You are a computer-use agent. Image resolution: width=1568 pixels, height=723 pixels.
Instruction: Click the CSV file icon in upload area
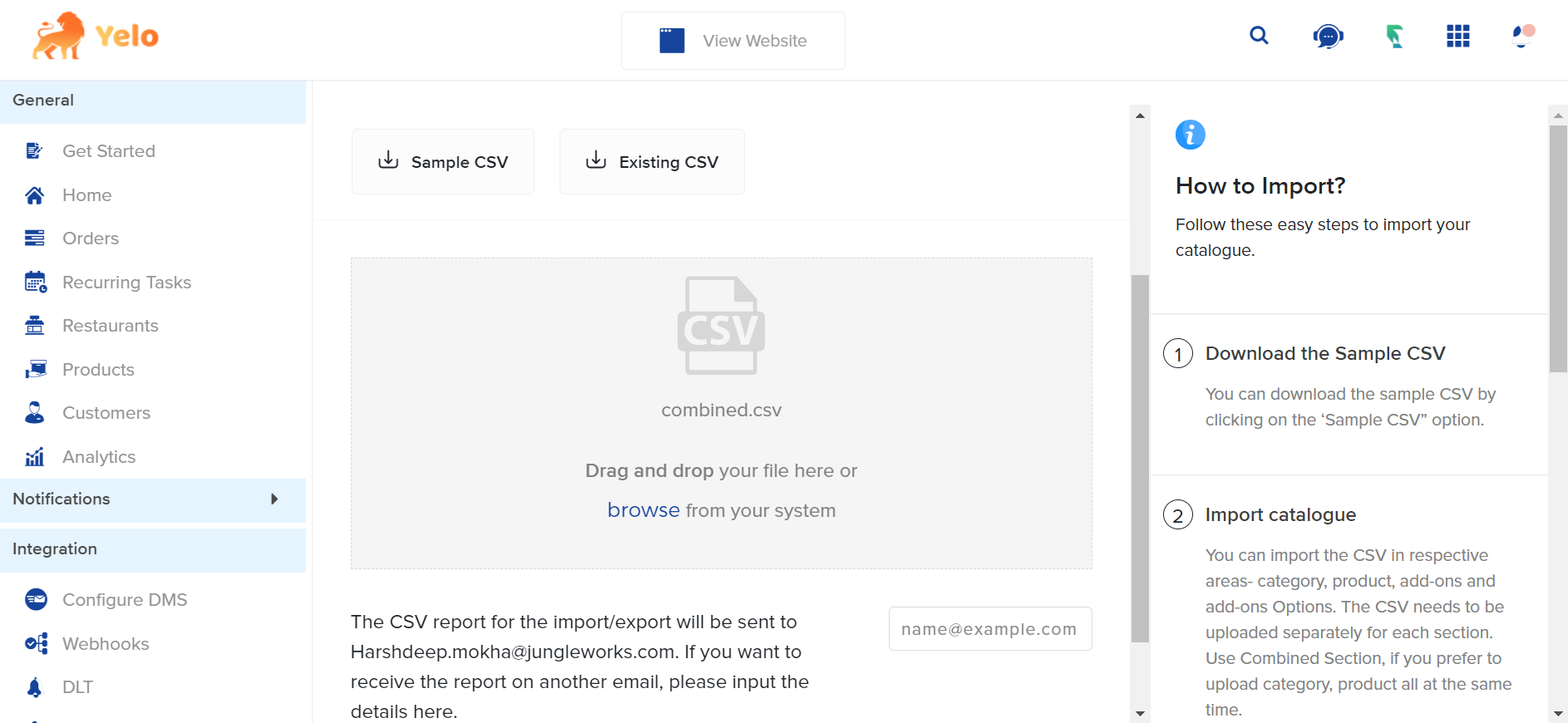click(x=721, y=326)
